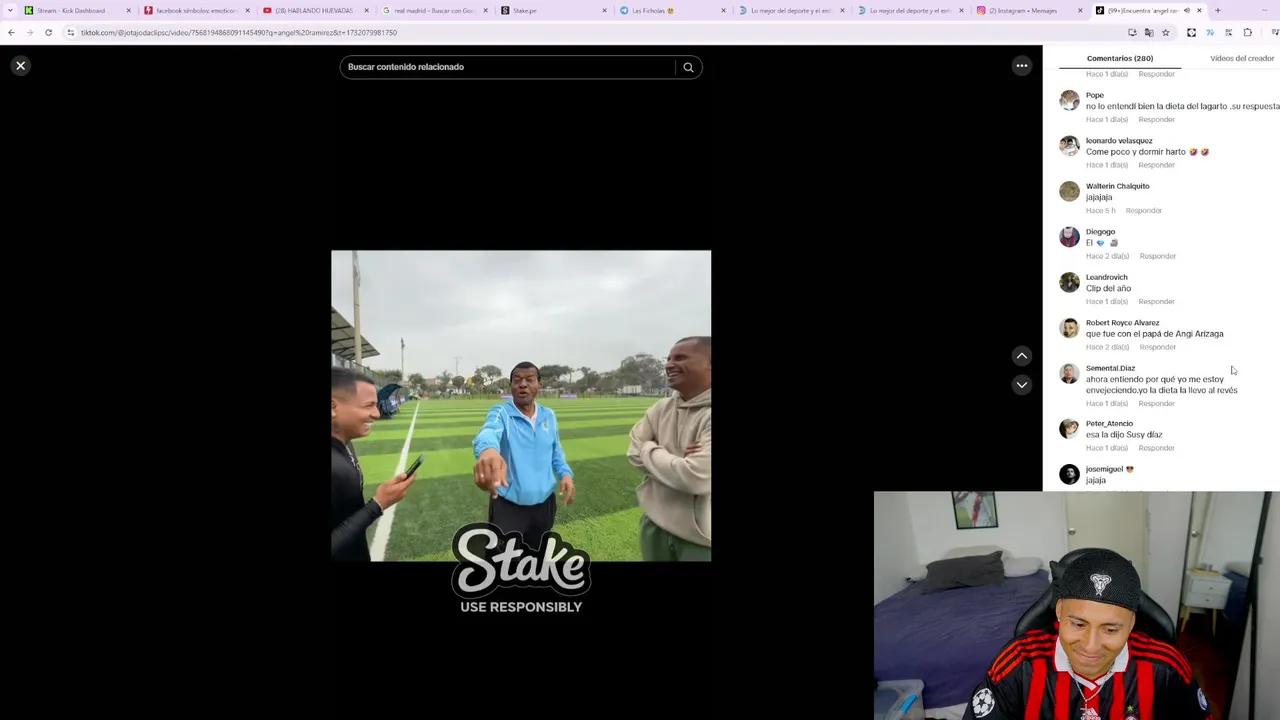Open Robert Royce Alvarez's avatar
Image resolution: width=1280 pixels, height=720 pixels.
click(x=1069, y=328)
